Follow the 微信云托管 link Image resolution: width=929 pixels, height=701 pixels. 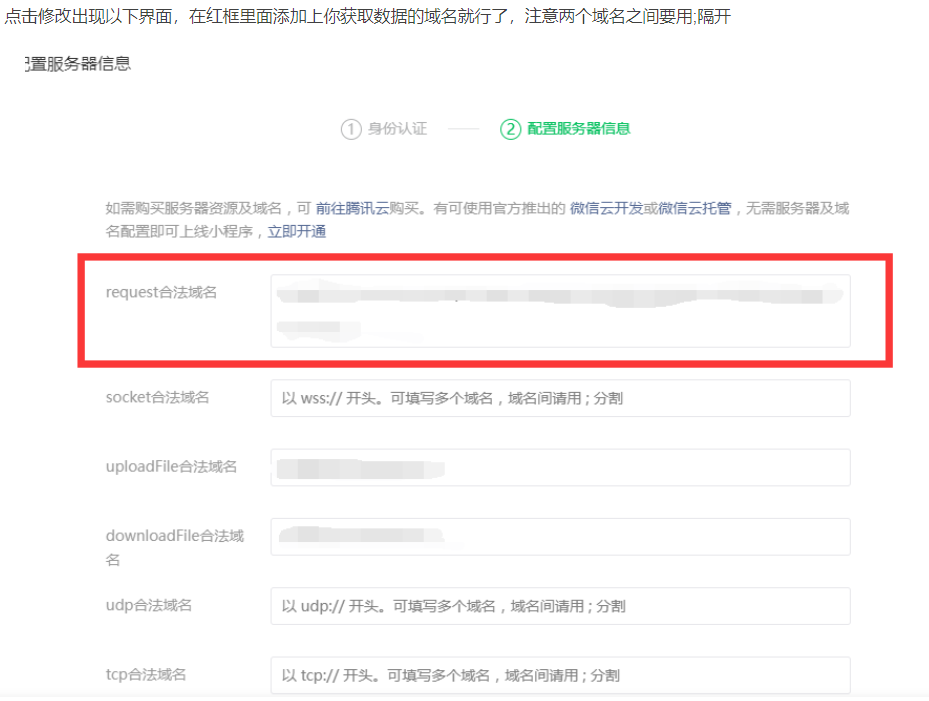tap(694, 209)
